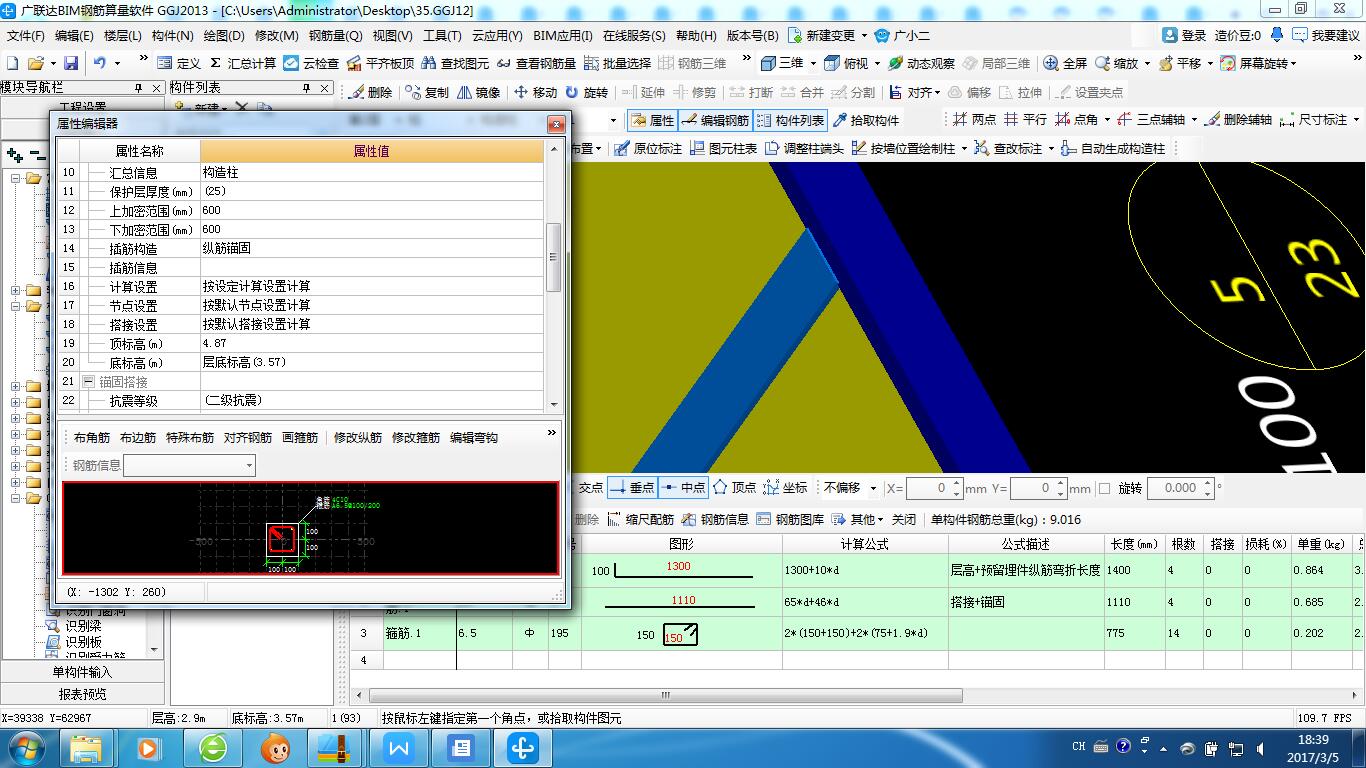Screen dimensions: 1366x768
Task: Open 查看钢筋量 rebar quantity view
Action: tap(537, 63)
